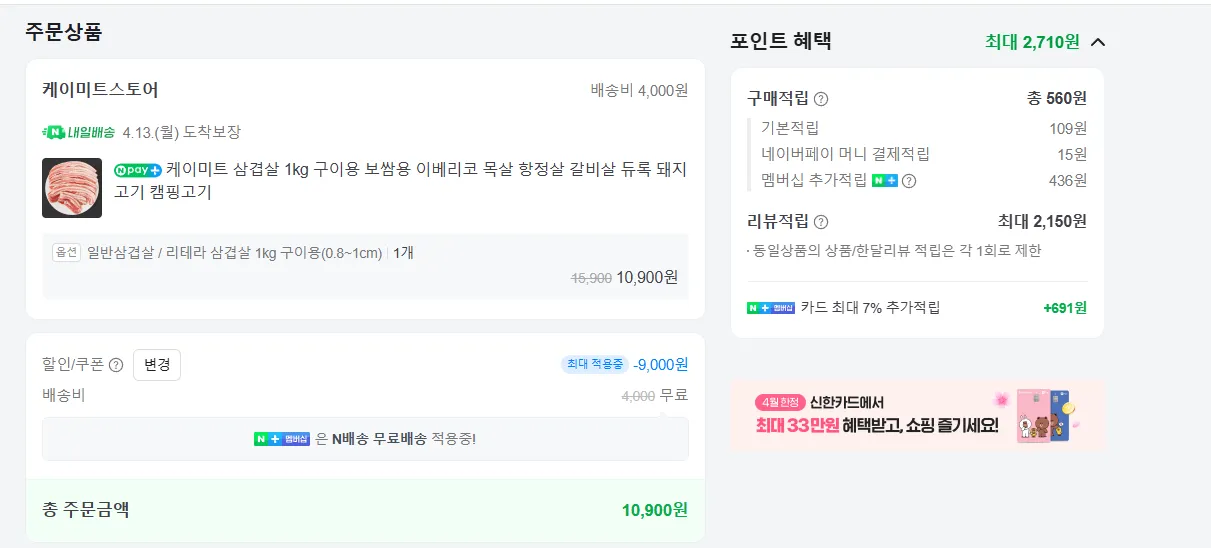Open the 구매적립 help question icon
The width and height of the screenshot is (1211, 548).
coord(821,99)
